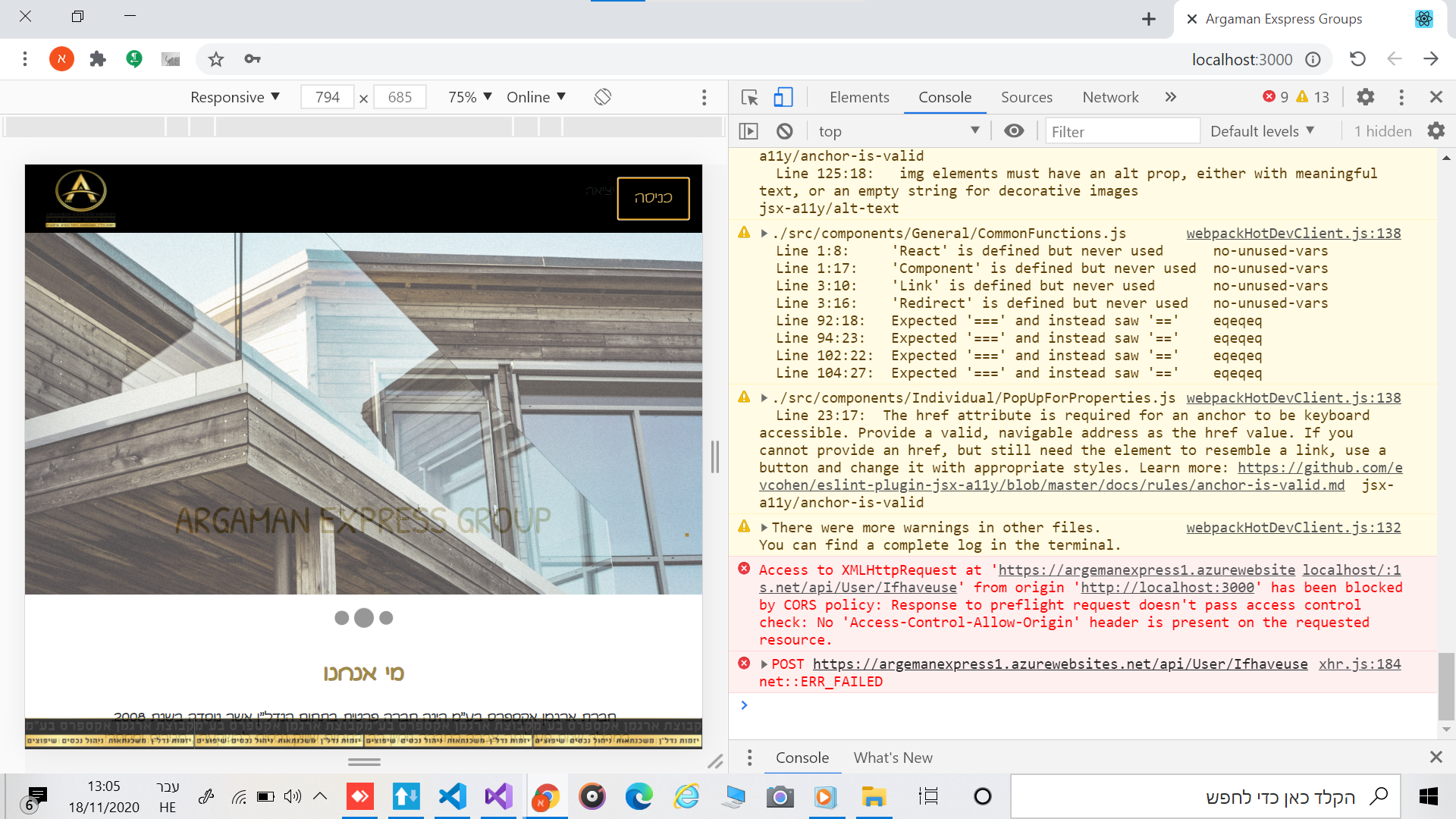Viewport: 1456px width, 819px height.
Task: Toggle the device toolbar icon
Action: (x=783, y=97)
